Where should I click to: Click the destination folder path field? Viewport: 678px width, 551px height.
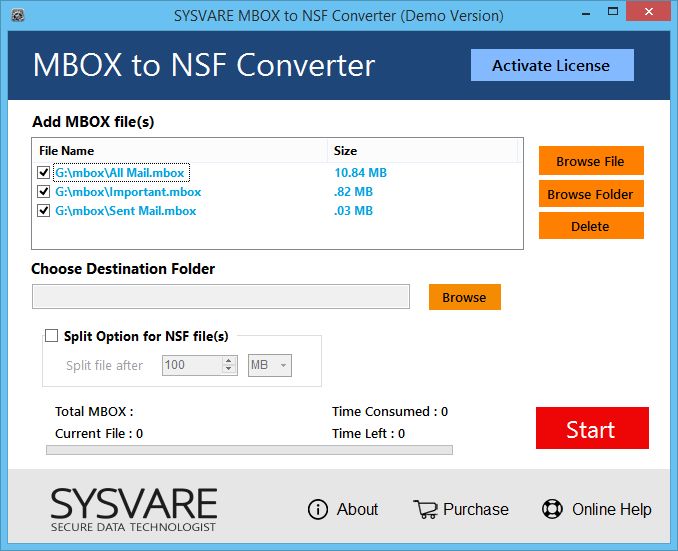click(221, 297)
